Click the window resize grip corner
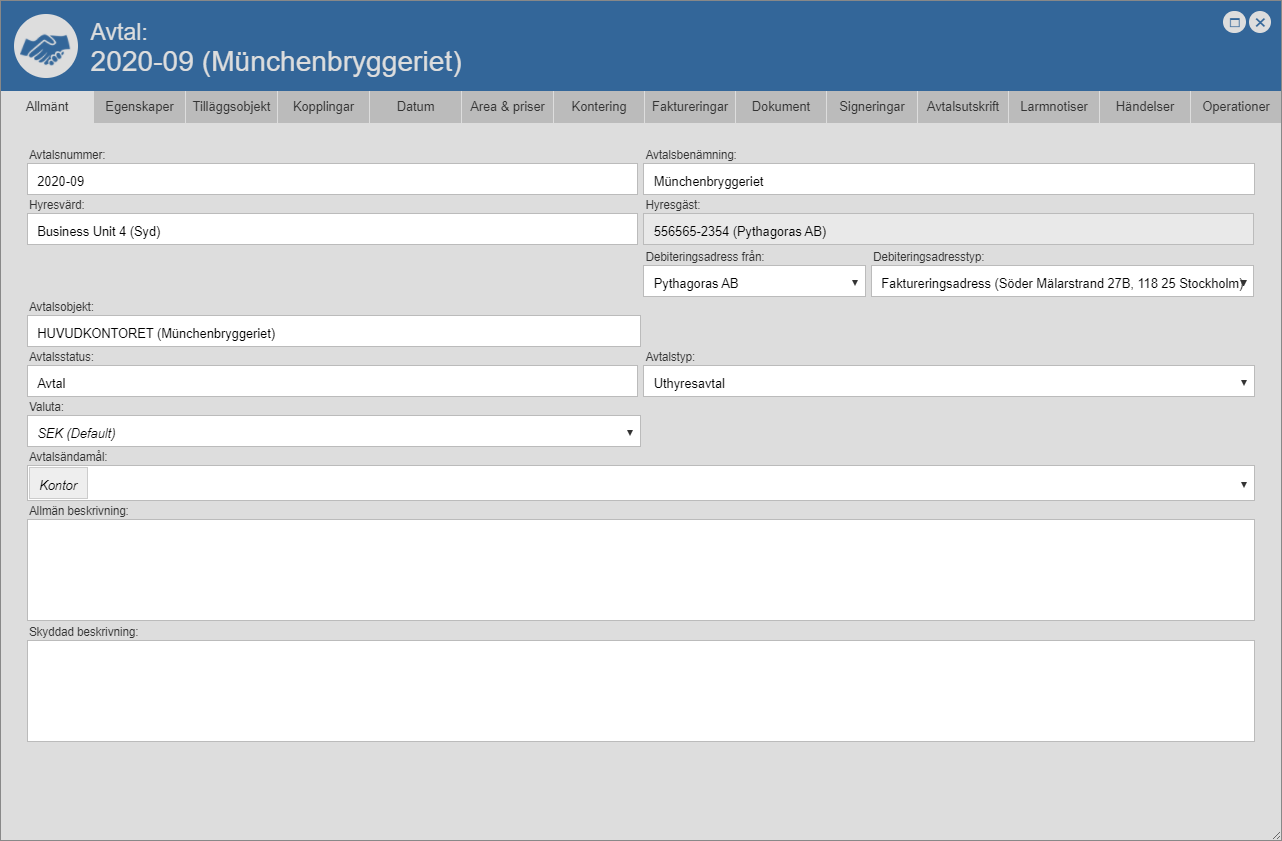The image size is (1282, 841). pos(1274,833)
